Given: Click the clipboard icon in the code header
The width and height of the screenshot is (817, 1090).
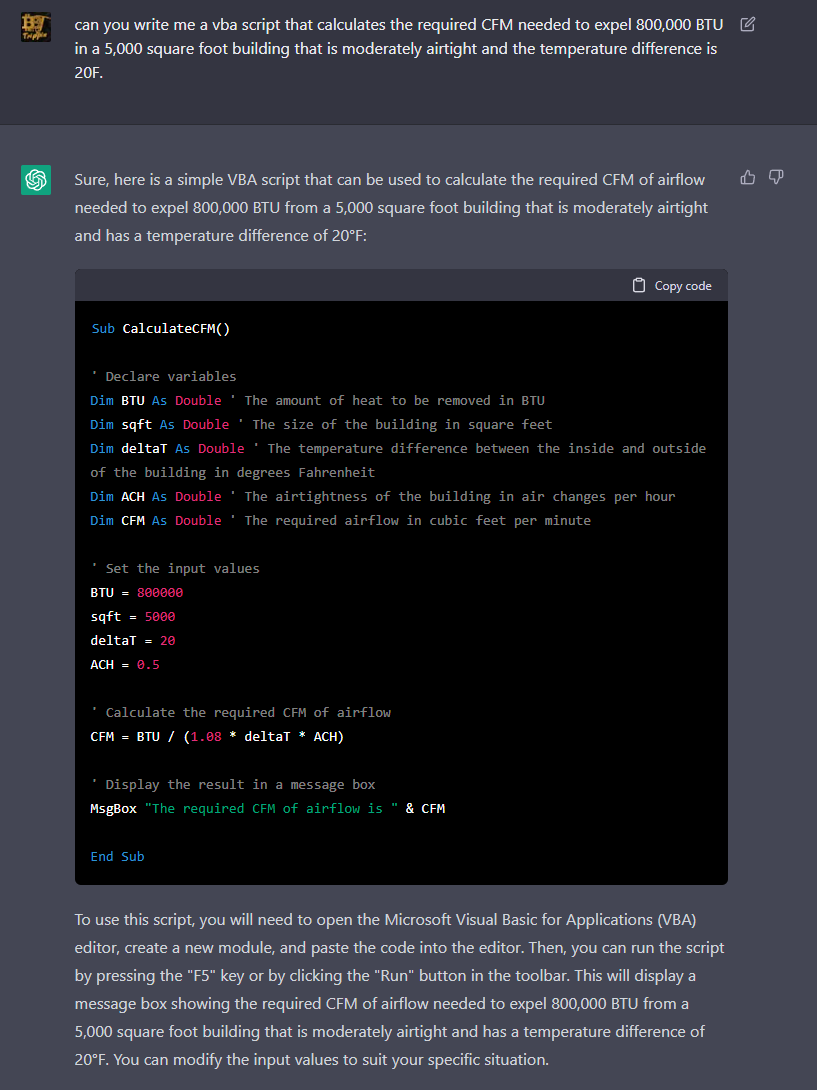Looking at the screenshot, I should click(638, 286).
